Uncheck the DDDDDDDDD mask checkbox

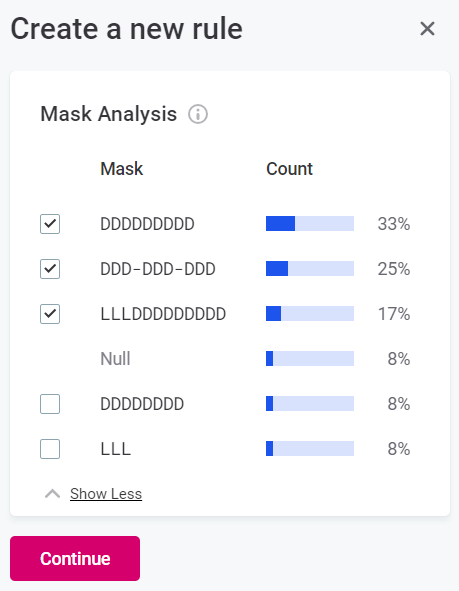click(x=50, y=224)
